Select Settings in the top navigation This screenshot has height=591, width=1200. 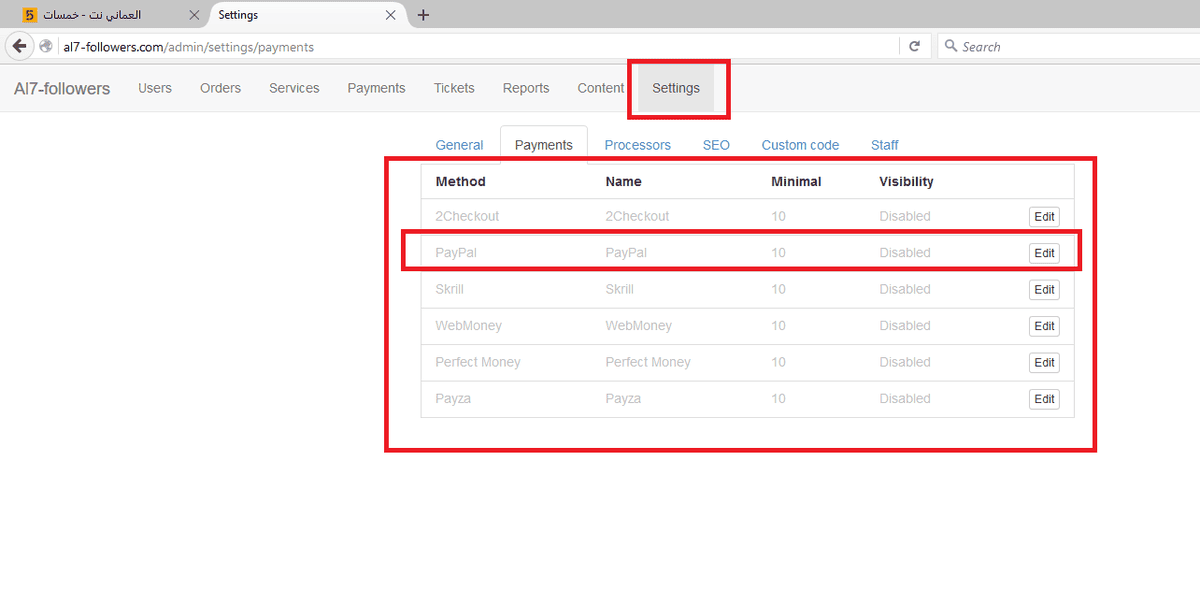pos(676,88)
